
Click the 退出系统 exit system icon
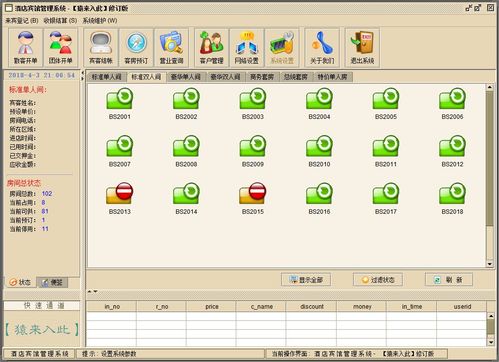pos(362,48)
